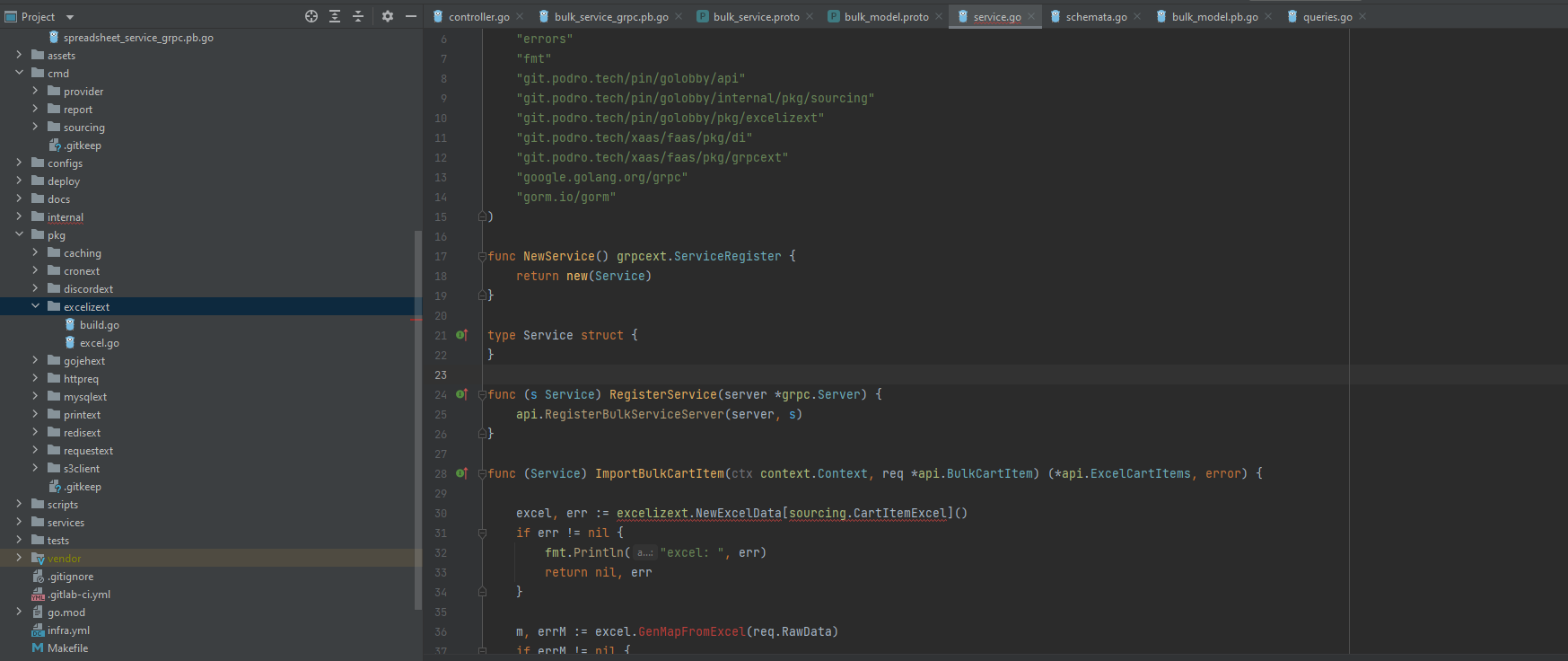Select the tests folder
Image resolution: width=1568 pixels, height=661 pixels.
(x=57, y=541)
